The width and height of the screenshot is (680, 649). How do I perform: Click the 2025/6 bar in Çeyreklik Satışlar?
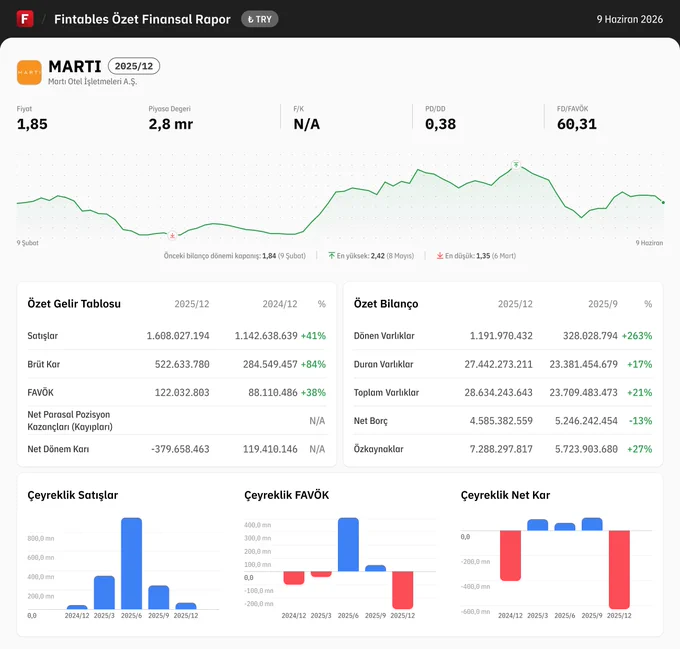coord(131,564)
